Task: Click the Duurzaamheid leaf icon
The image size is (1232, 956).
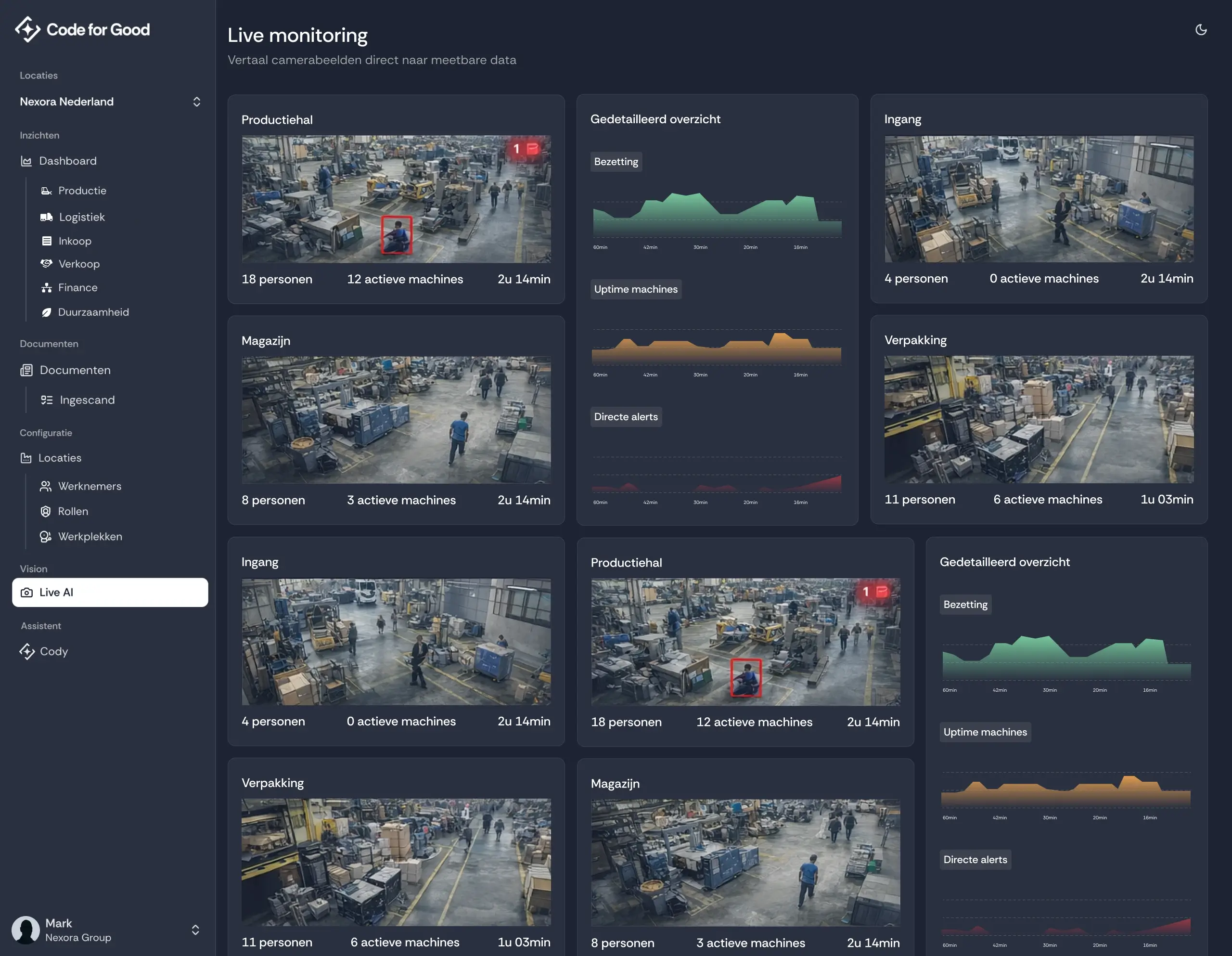Action: [46, 312]
